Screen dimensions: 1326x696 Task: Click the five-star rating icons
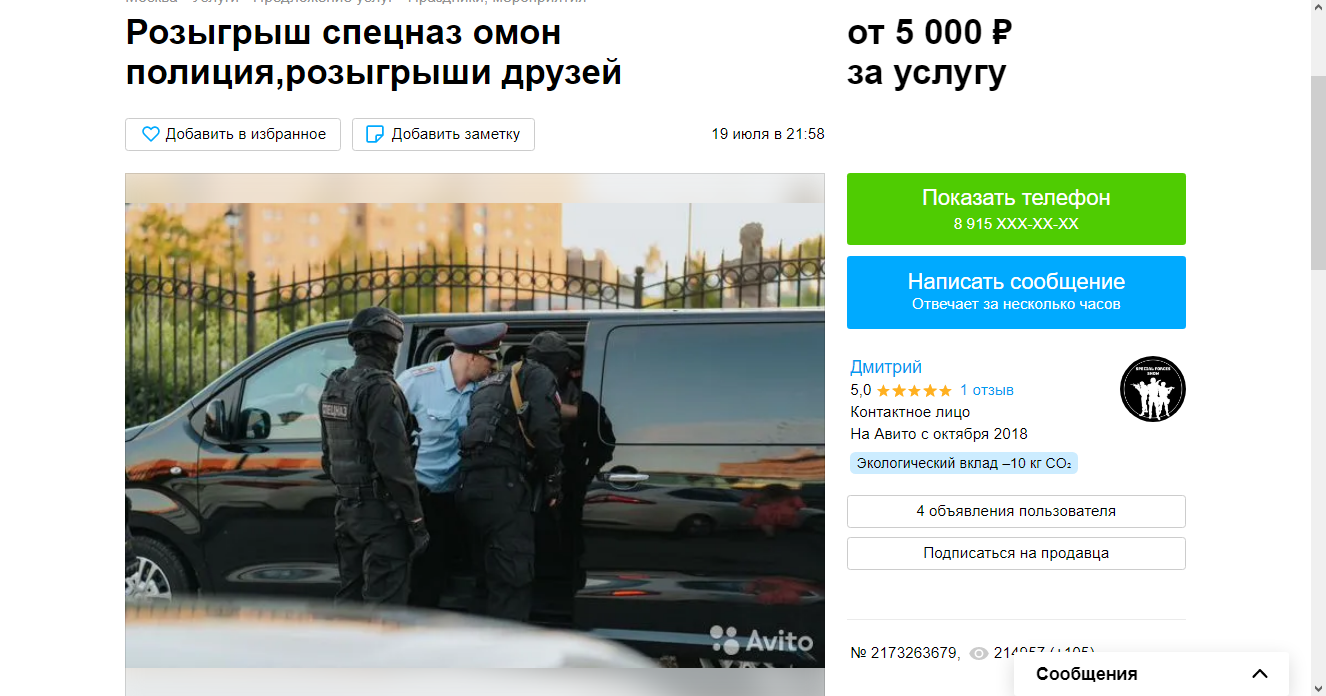(x=914, y=390)
